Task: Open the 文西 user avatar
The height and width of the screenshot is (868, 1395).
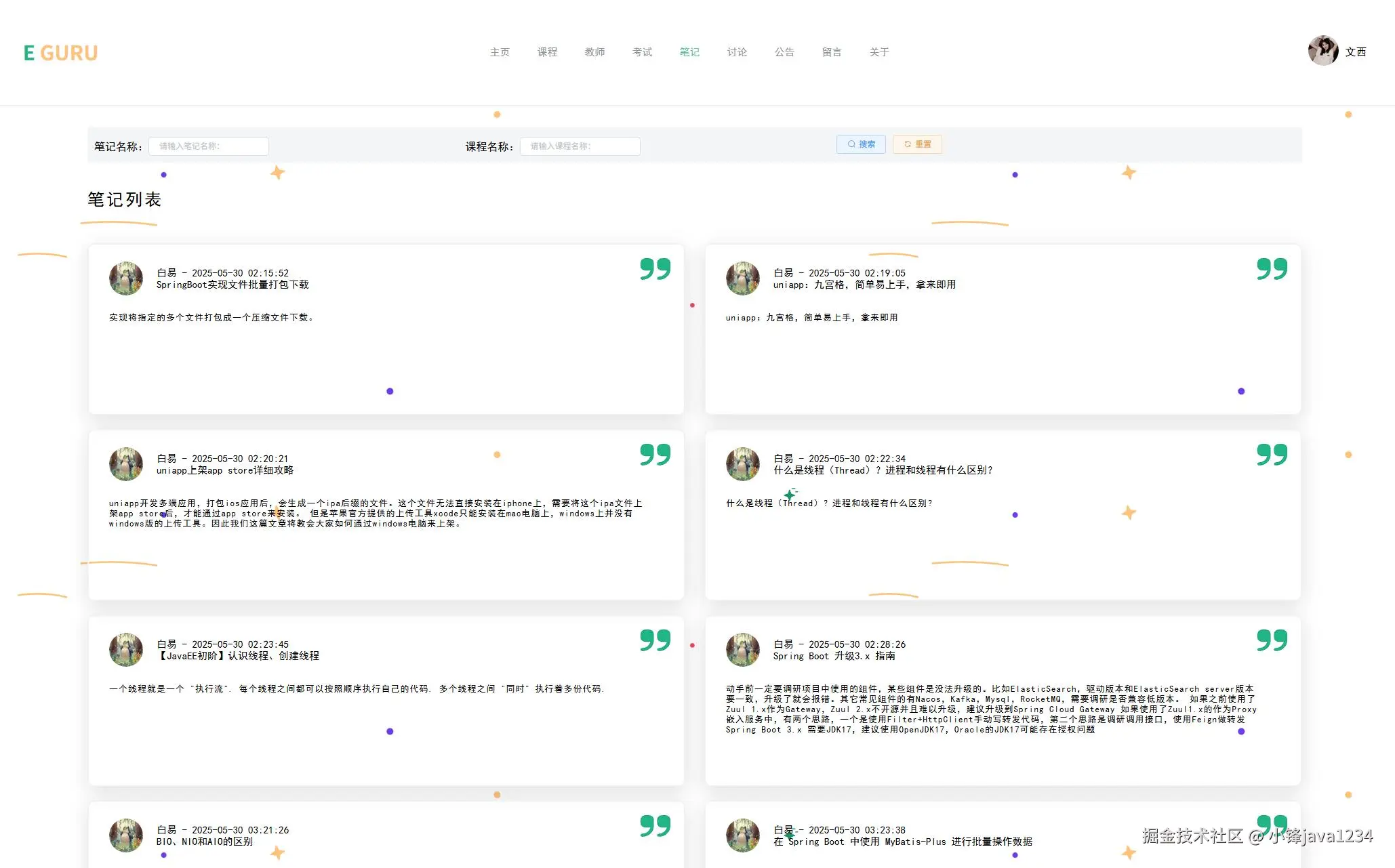Action: coord(1322,51)
